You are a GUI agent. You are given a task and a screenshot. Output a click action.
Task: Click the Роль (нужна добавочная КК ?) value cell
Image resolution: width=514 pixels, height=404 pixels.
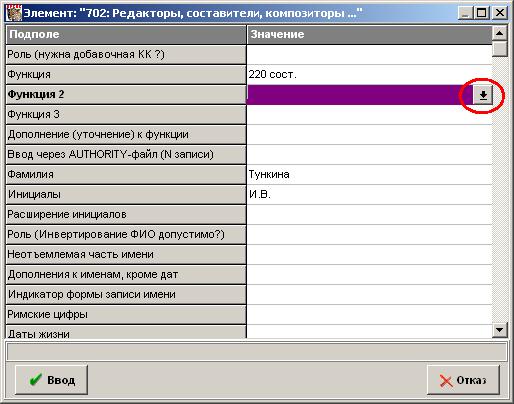[x=369, y=54]
